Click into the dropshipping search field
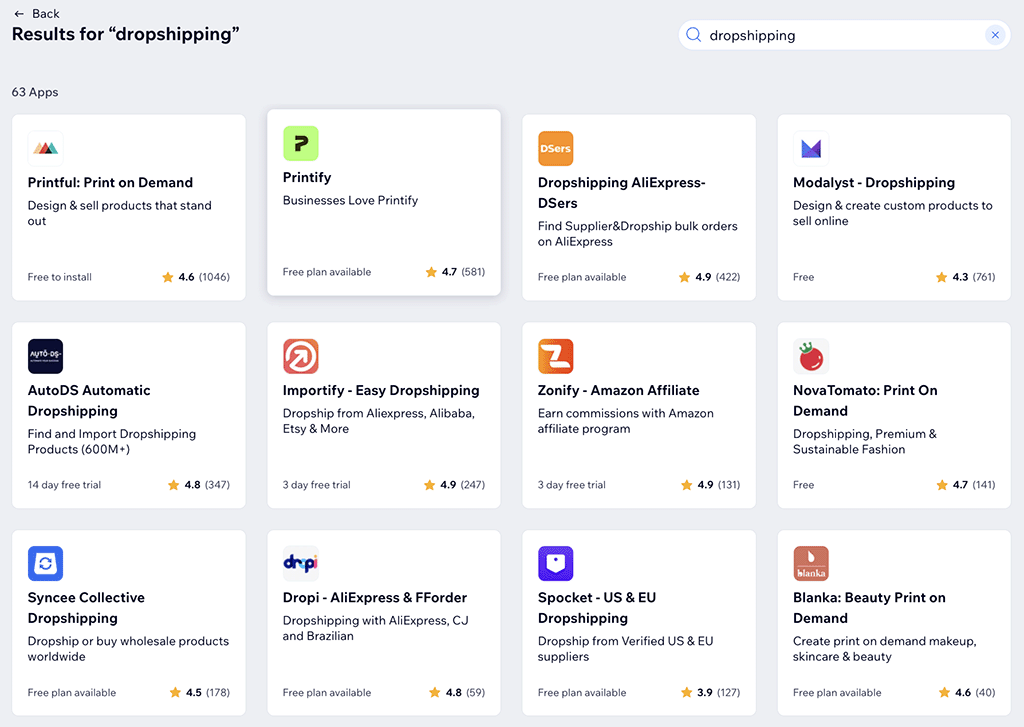 (844, 35)
